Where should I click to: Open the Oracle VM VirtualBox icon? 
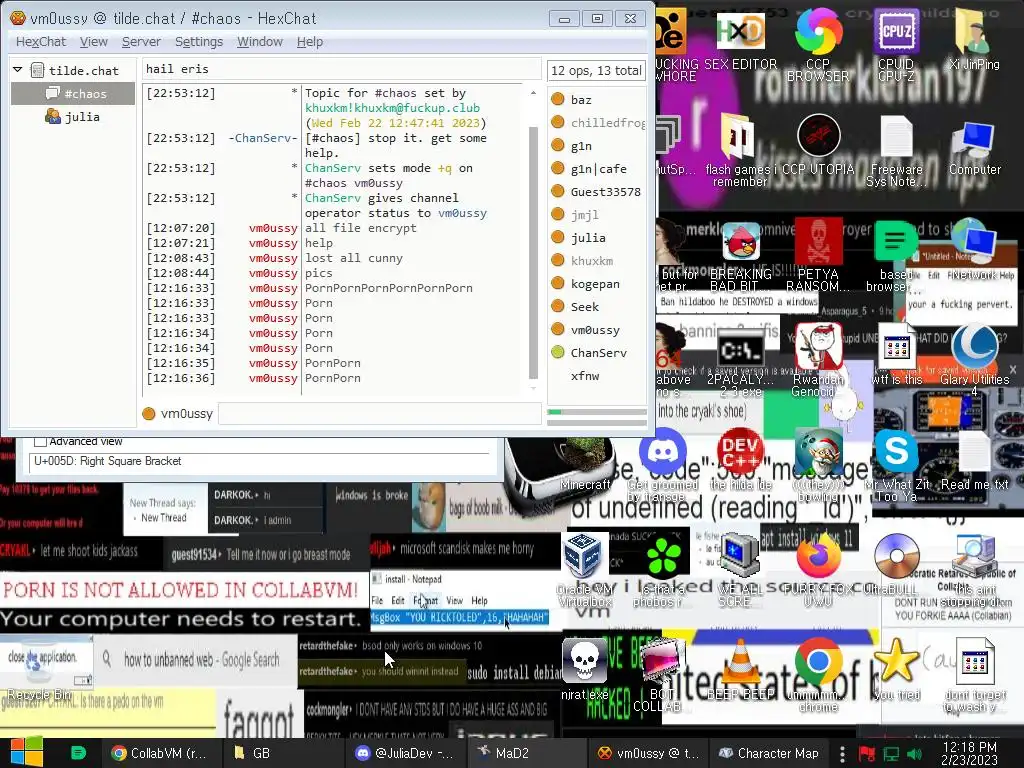click(x=584, y=569)
